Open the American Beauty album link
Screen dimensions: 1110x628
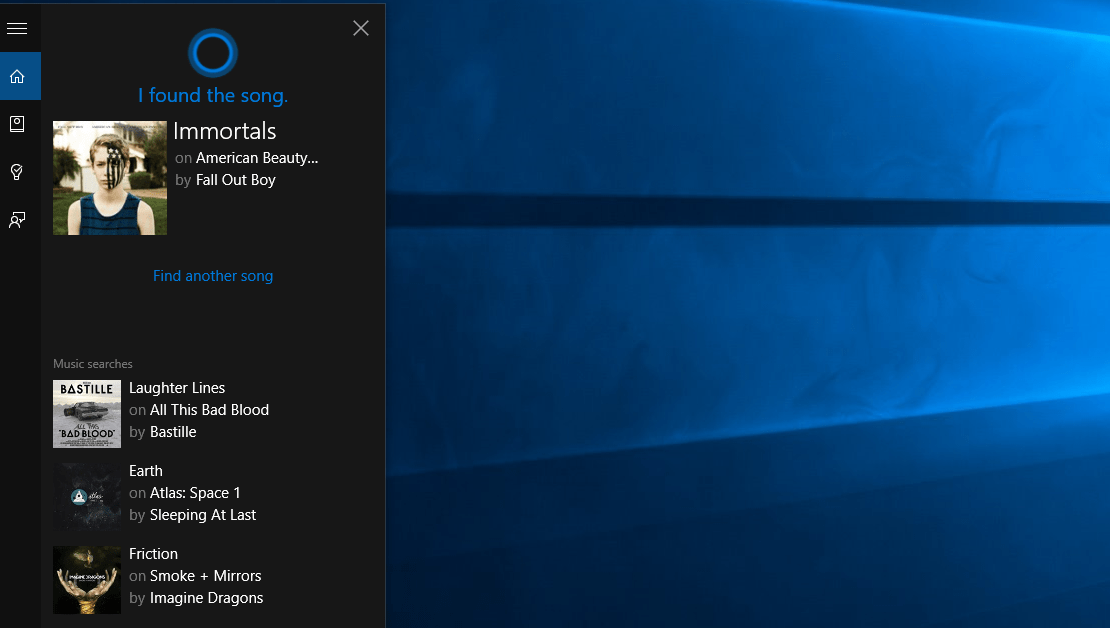point(257,158)
